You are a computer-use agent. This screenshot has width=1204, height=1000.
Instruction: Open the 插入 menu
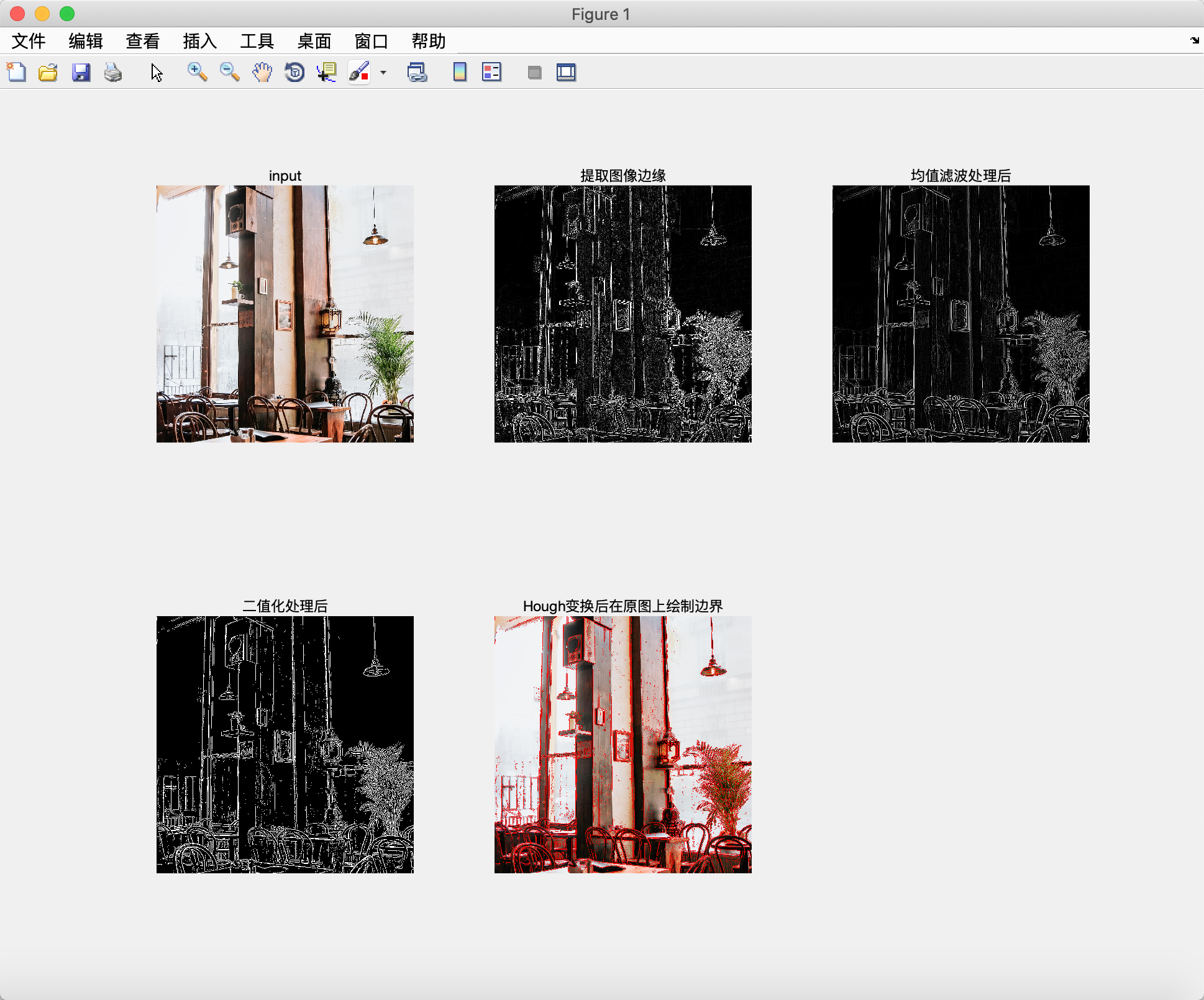[x=199, y=42]
